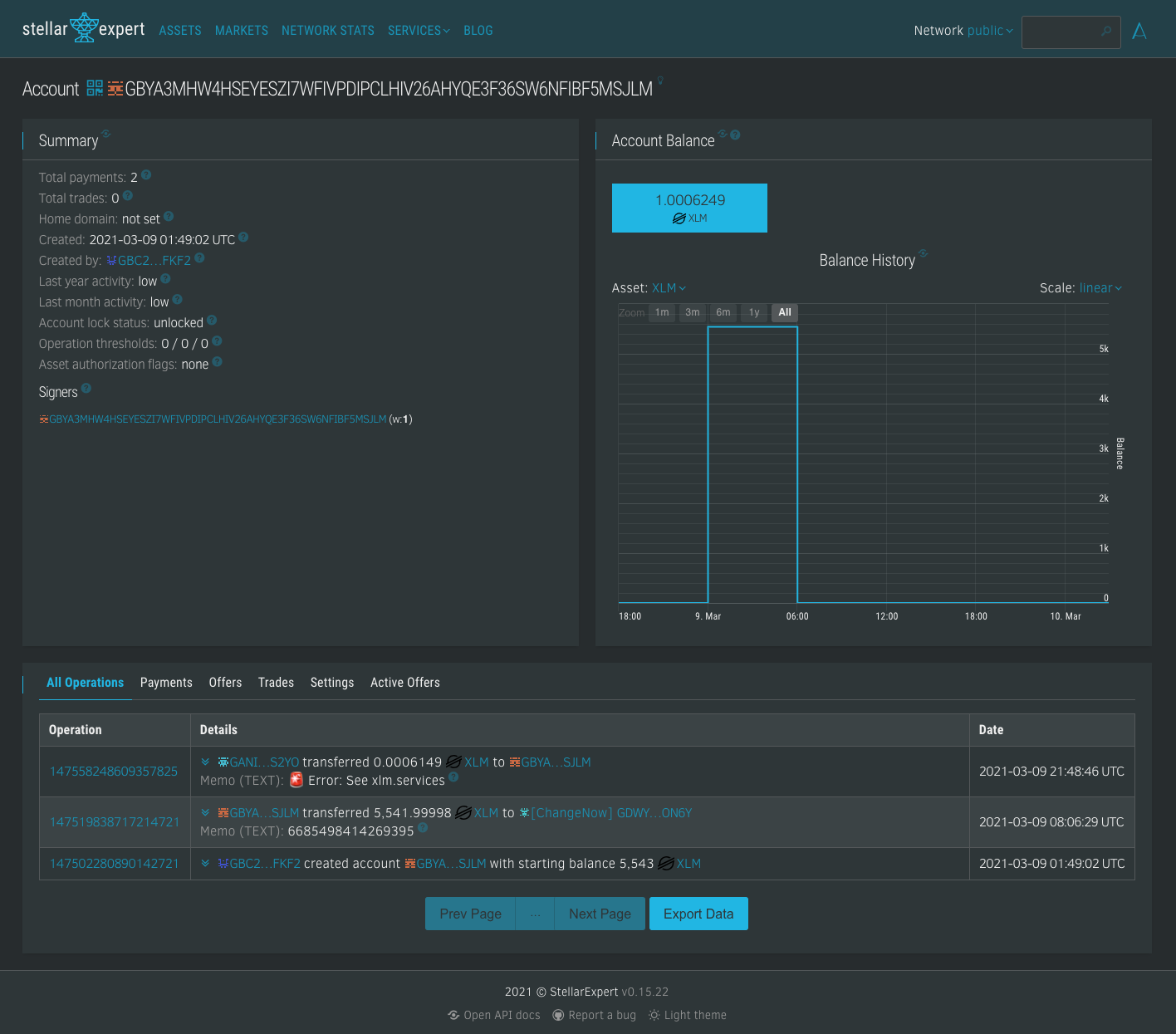This screenshot has height=1034, width=1176.
Task: Open operation ID 147502280890142721
Action: (115, 864)
